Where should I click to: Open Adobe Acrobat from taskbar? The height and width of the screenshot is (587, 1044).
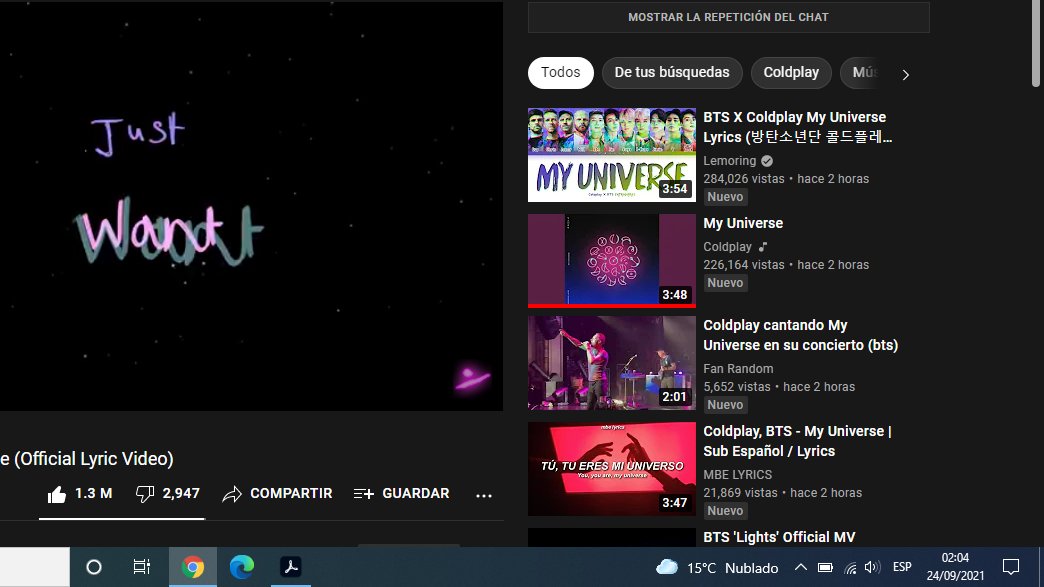[290, 567]
